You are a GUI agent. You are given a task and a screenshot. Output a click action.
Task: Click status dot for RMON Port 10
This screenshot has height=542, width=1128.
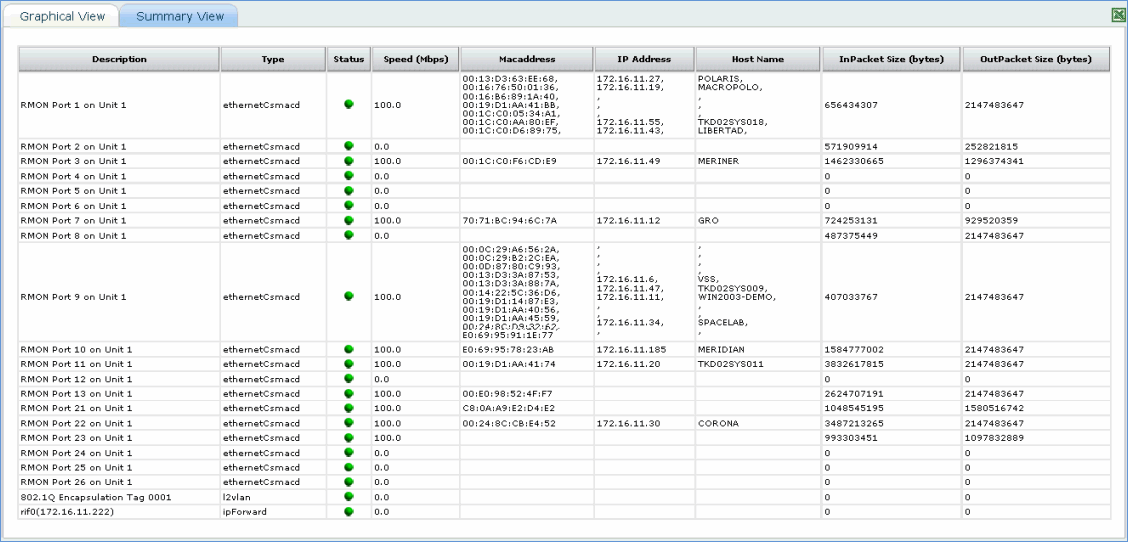tap(348, 349)
